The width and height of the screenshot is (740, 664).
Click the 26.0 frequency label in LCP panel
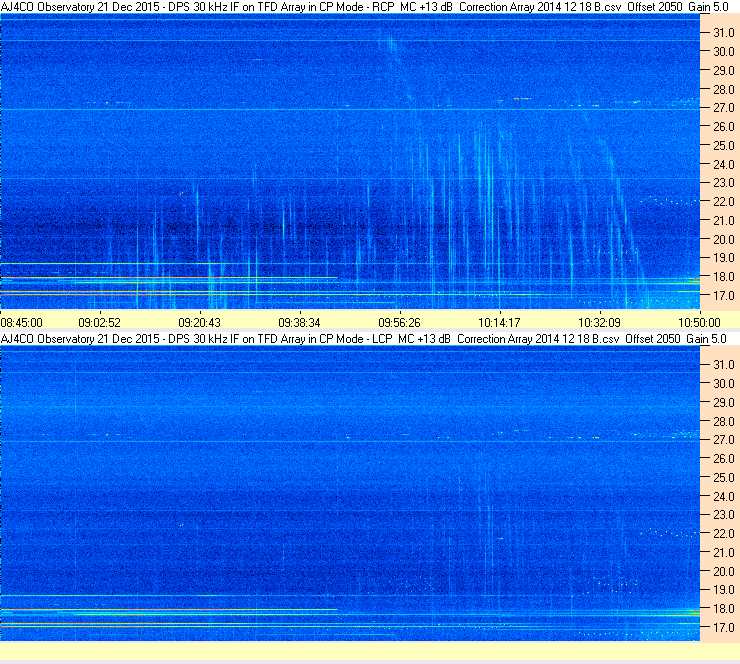[x=724, y=459]
